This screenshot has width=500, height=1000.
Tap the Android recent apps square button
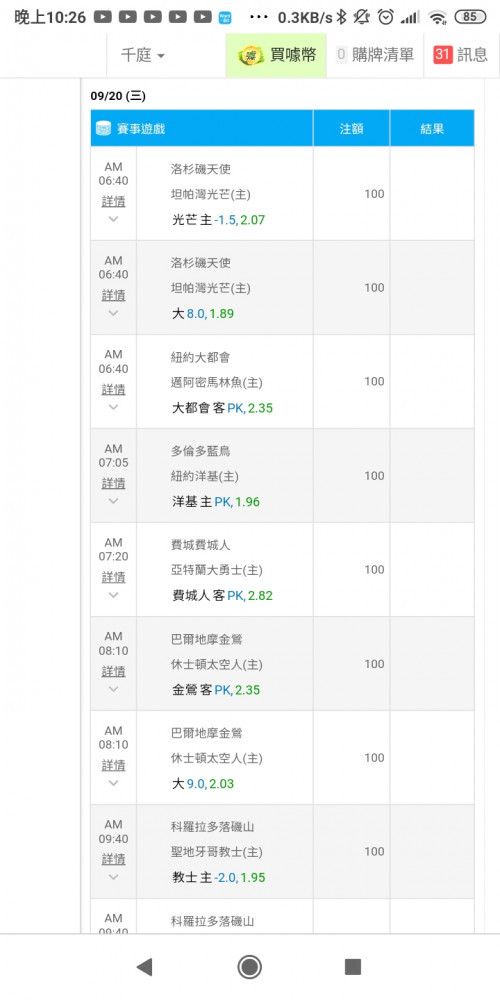click(353, 967)
